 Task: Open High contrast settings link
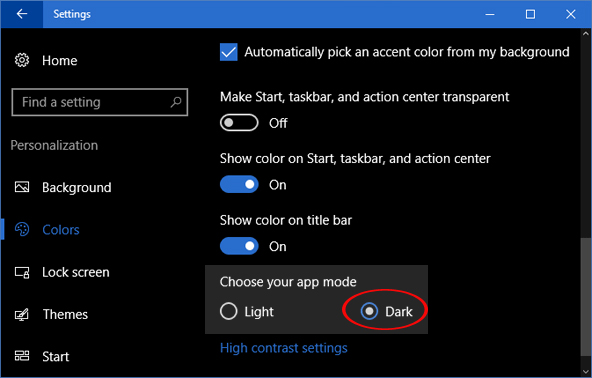click(284, 348)
